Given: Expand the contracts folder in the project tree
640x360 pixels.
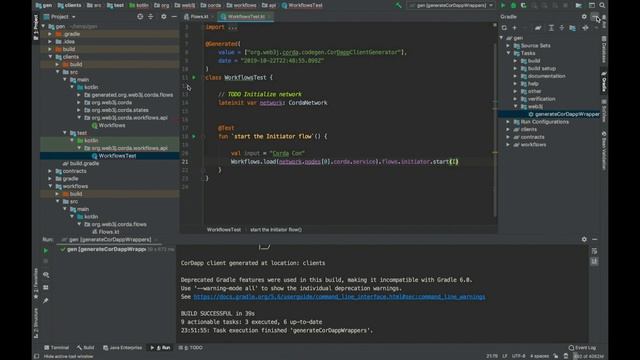Looking at the screenshot, I should click(x=50, y=171).
